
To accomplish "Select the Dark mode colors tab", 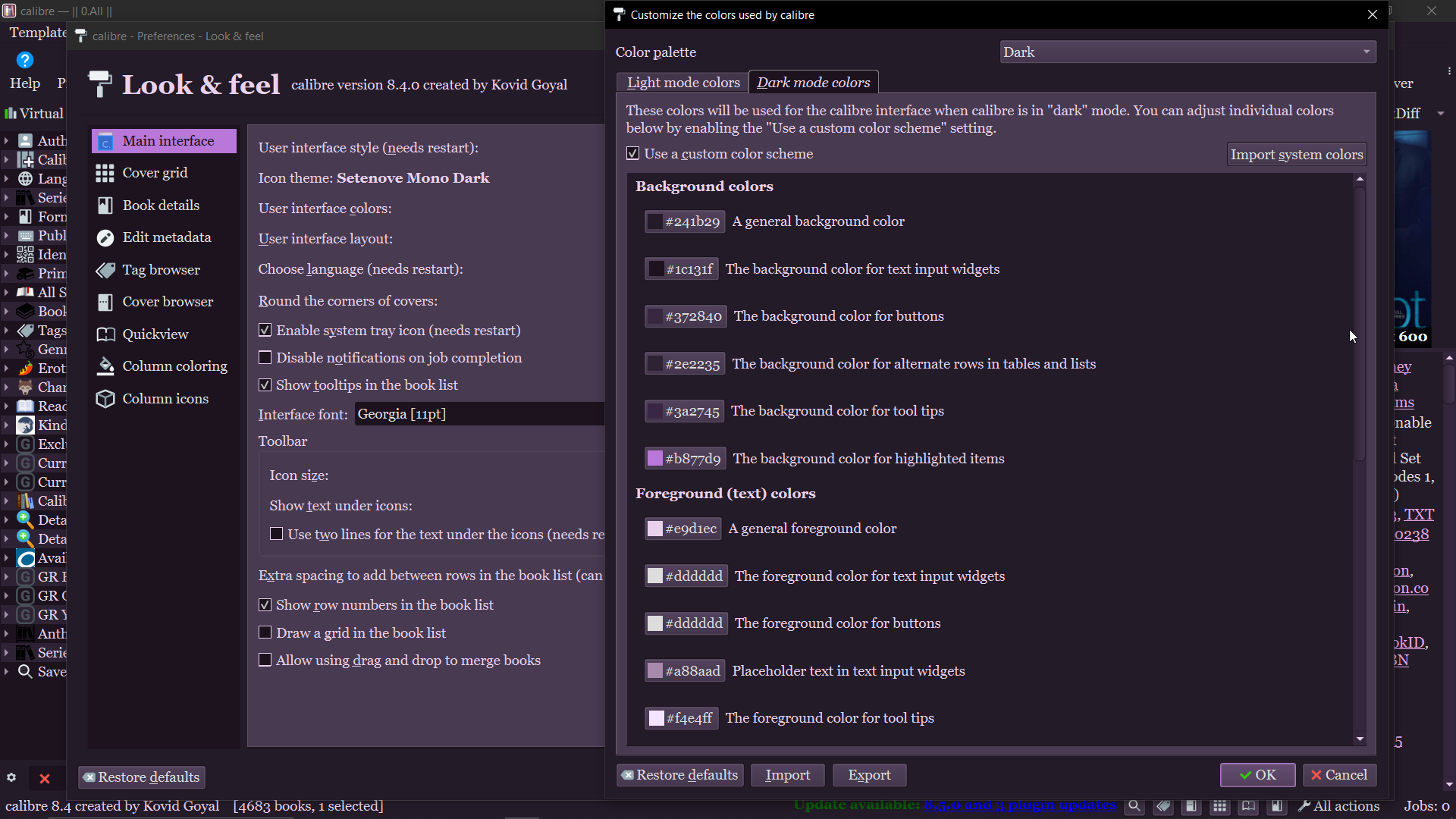I will [x=813, y=83].
